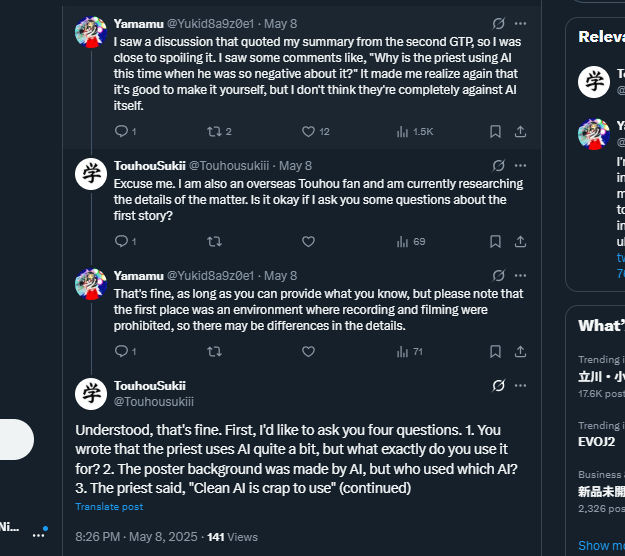Open TouhouSukii avatar on the main post
Screen dimensions: 625x556
(x=91, y=394)
